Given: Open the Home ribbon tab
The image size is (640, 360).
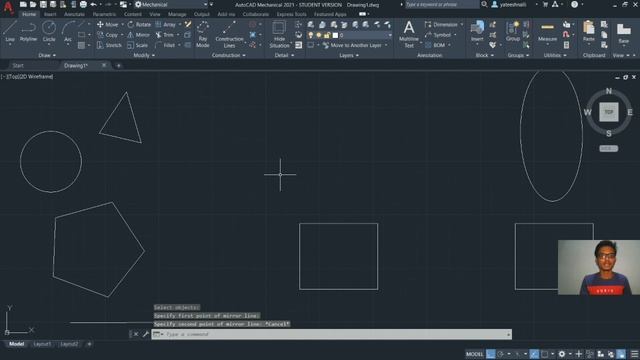Looking at the screenshot, I should click(29, 14).
